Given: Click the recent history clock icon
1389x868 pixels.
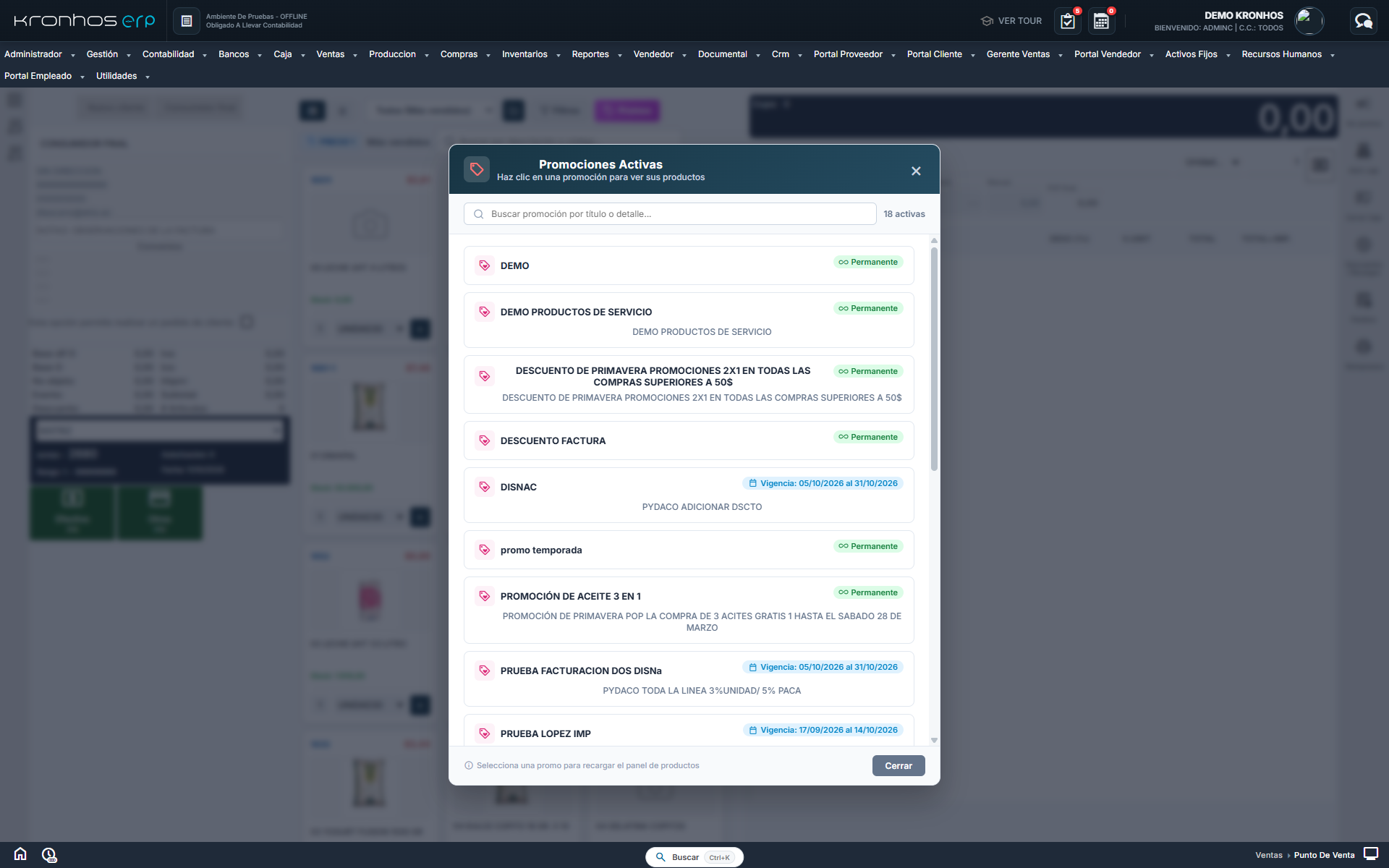Looking at the screenshot, I should [x=49, y=855].
